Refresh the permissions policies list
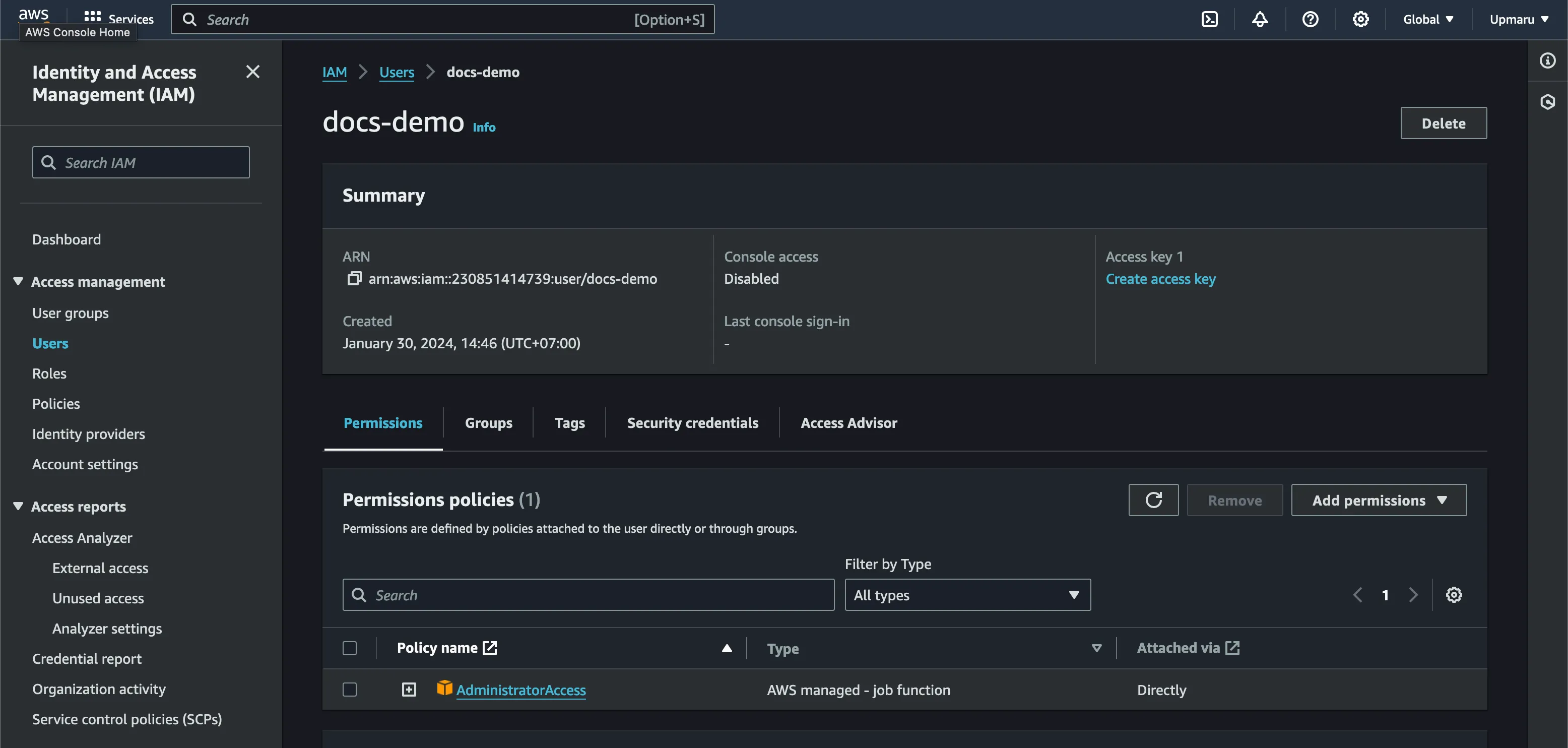Image resolution: width=1568 pixels, height=748 pixels. tap(1153, 500)
